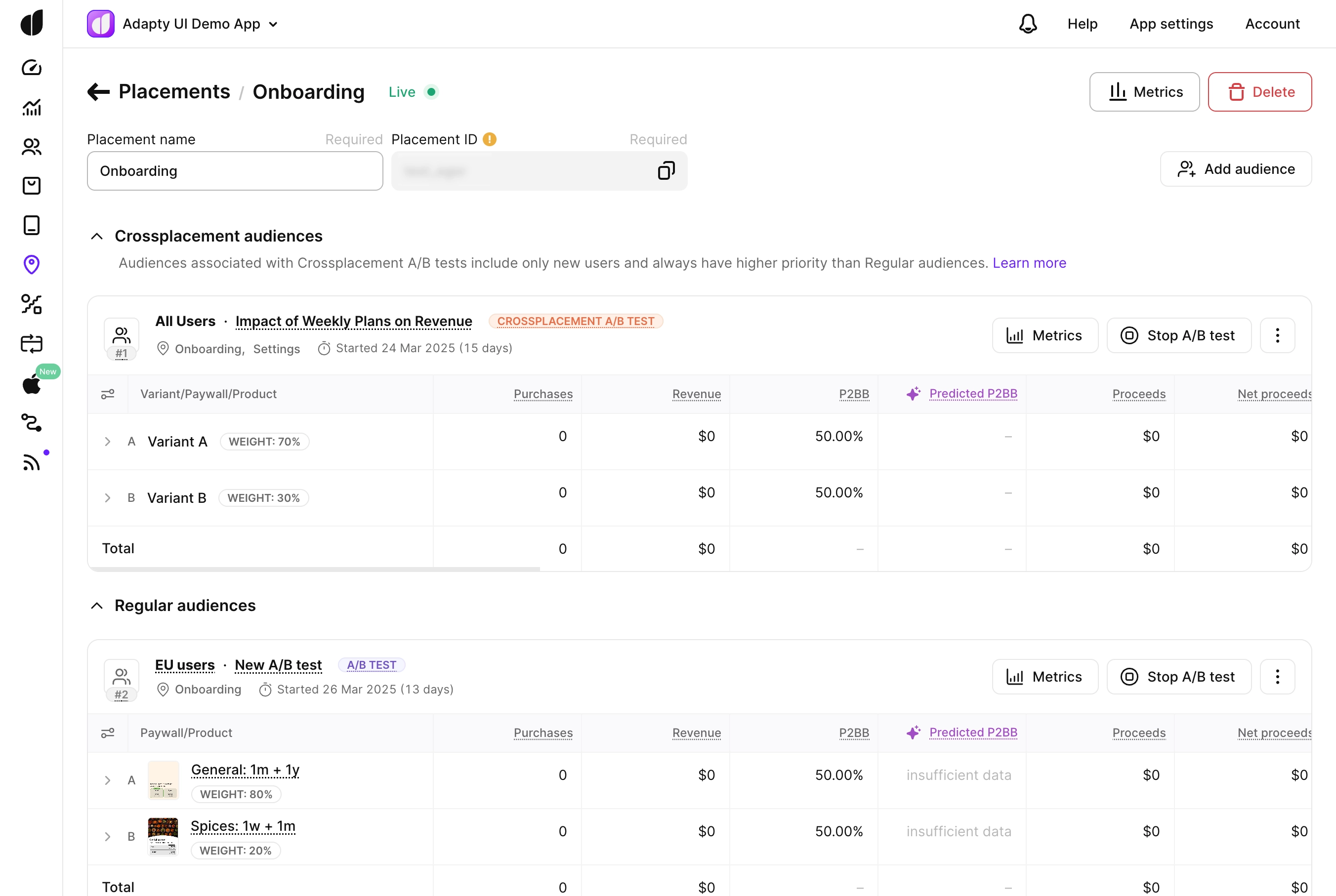This screenshot has width=1336, height=896.
Task: Open App settings in top menu
Action: click(x=1171, y=24)
